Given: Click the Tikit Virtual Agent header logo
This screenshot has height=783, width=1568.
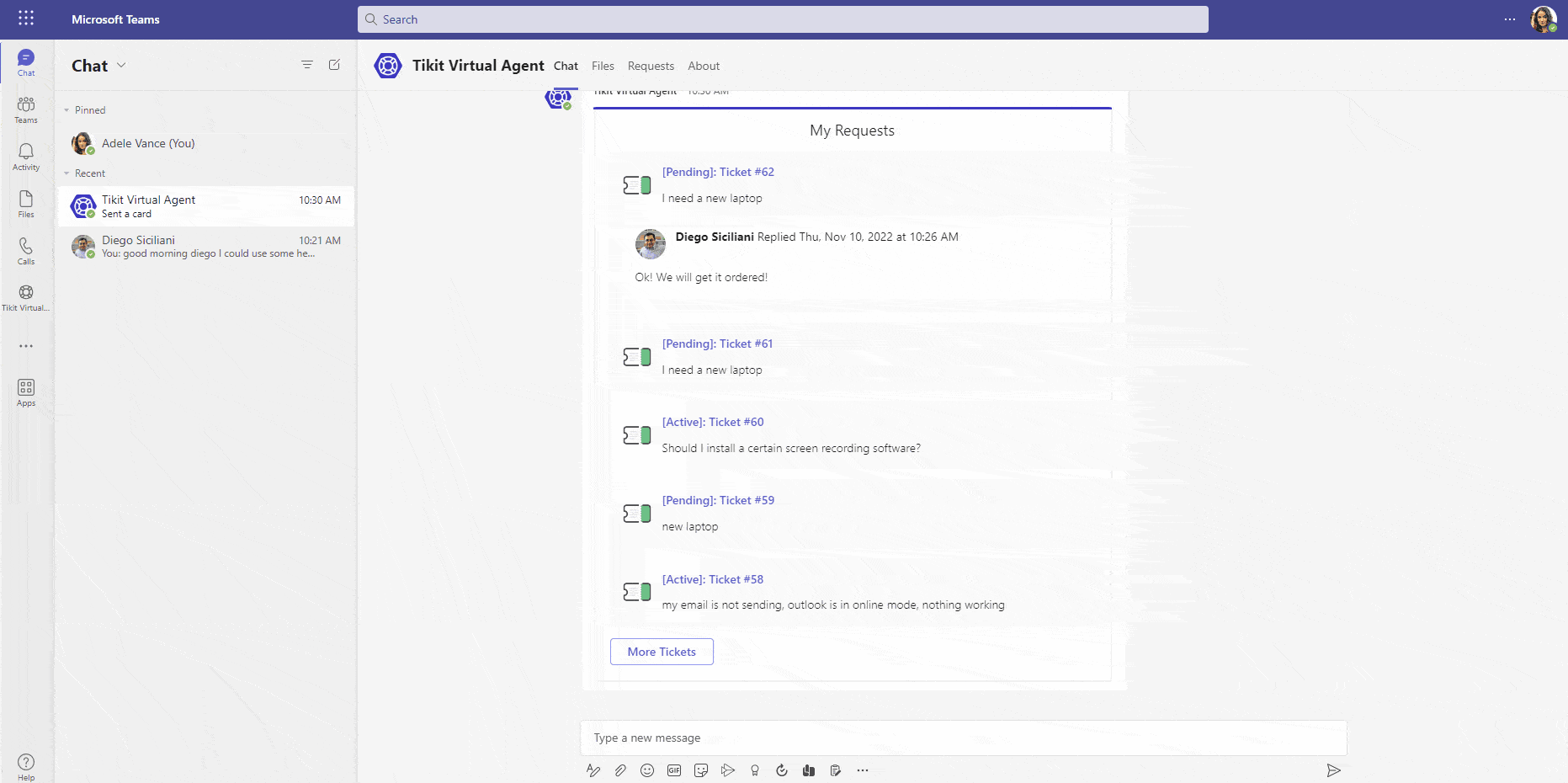Looking at the screenshot, I should tap(388, 66).
